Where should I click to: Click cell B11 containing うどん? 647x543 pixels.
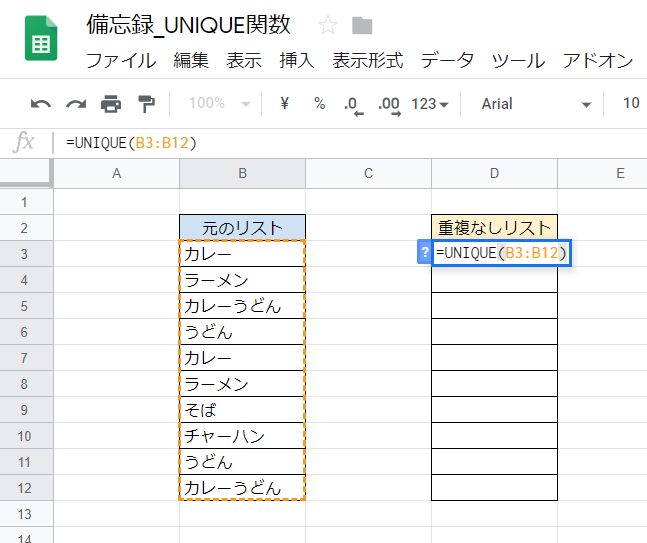(243, 462)
